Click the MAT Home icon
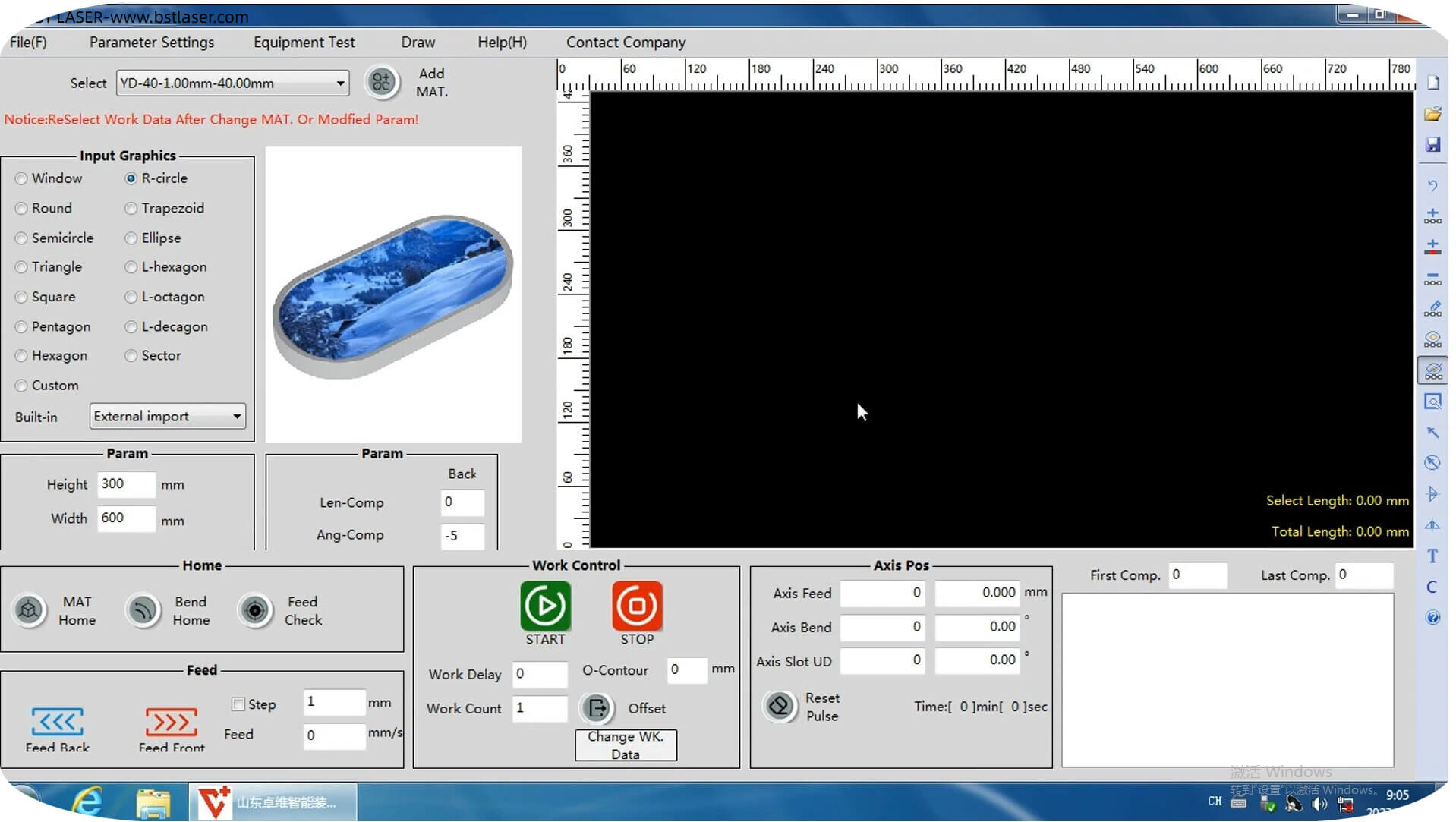This screenshot has height=822, width=1456. tap(29, 610)
